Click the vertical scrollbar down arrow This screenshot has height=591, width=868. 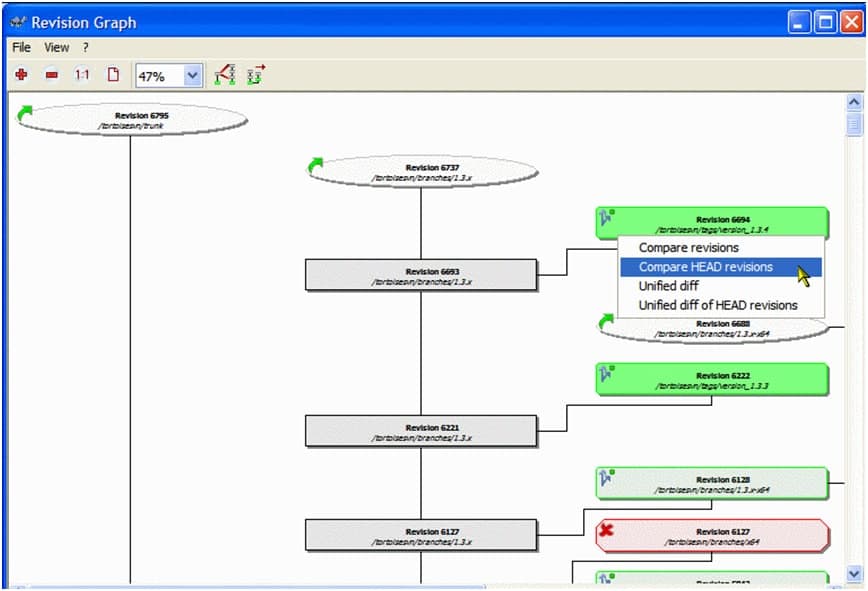coord(854,574)
